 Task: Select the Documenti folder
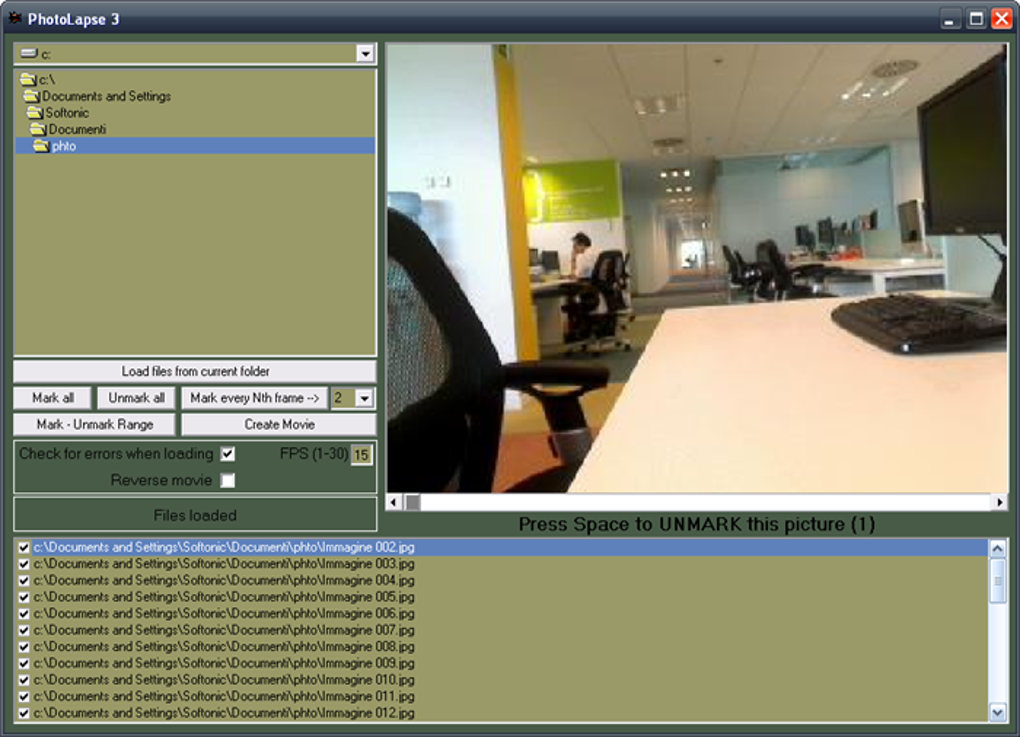(x=195, y=129)
